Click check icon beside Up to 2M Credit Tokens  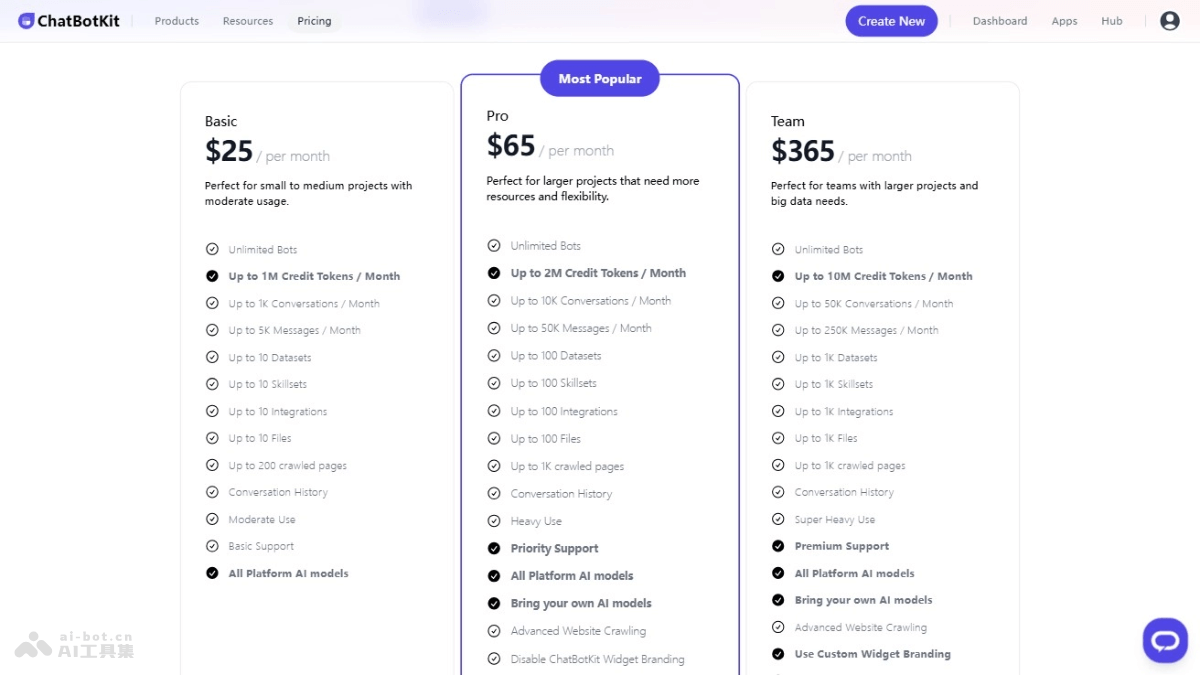click(x=494, y=273)
